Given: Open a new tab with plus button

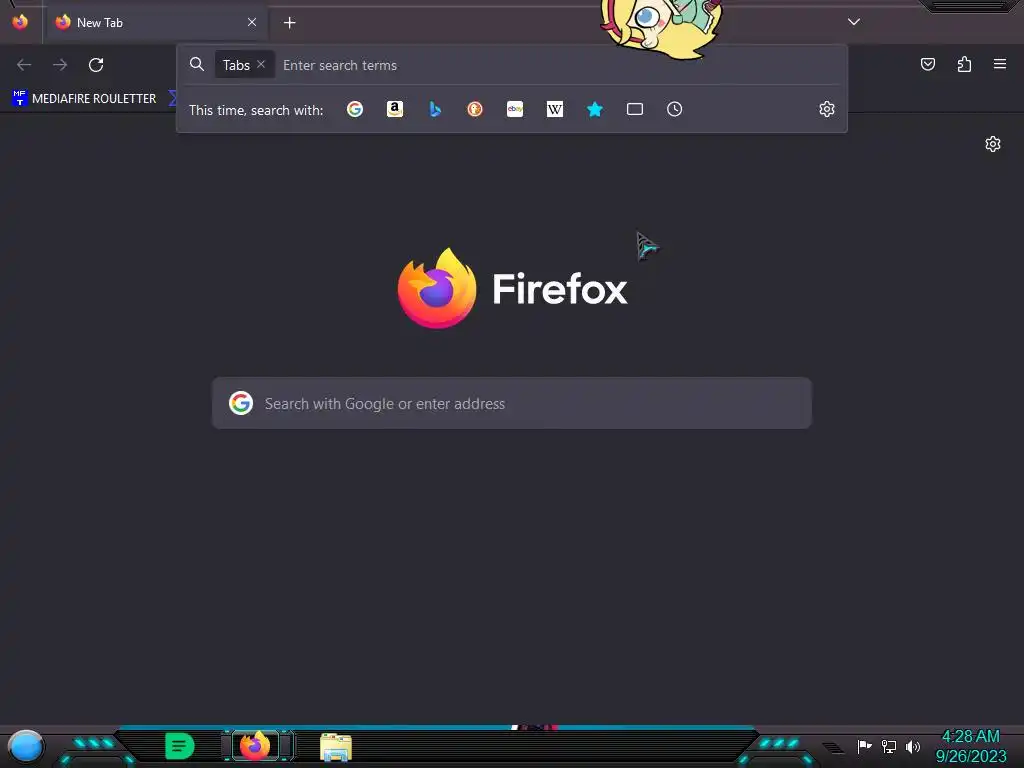Looking at the screenshot, I should [x=289, y=23].
